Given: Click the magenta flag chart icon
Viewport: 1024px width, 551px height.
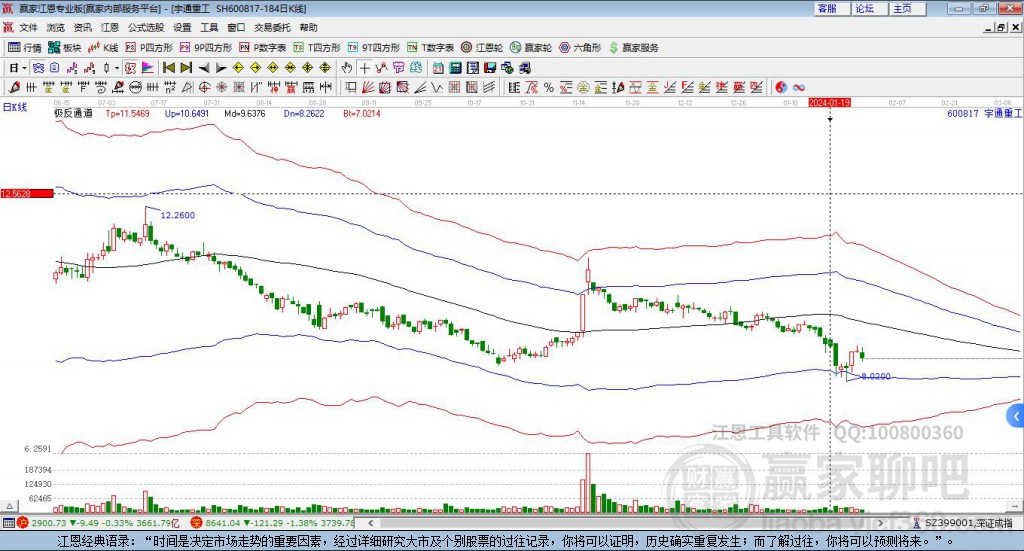Looking at the screenshot, I should coord(148,68).
